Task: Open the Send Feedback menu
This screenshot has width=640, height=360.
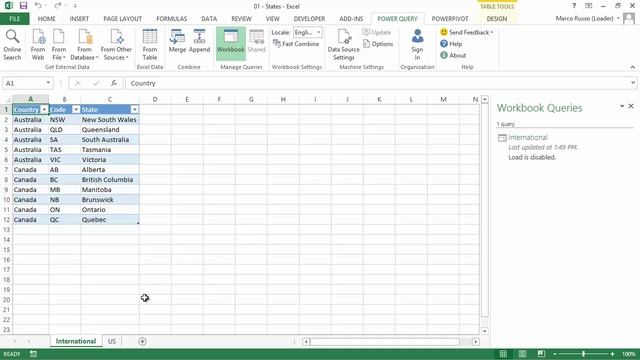Action: point(467,32)
